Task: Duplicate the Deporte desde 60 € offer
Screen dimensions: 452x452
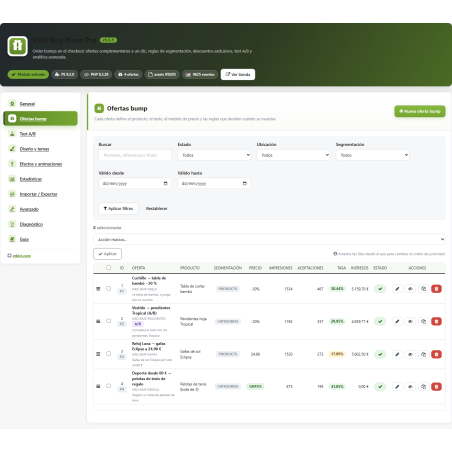Action: pos(423,386)
